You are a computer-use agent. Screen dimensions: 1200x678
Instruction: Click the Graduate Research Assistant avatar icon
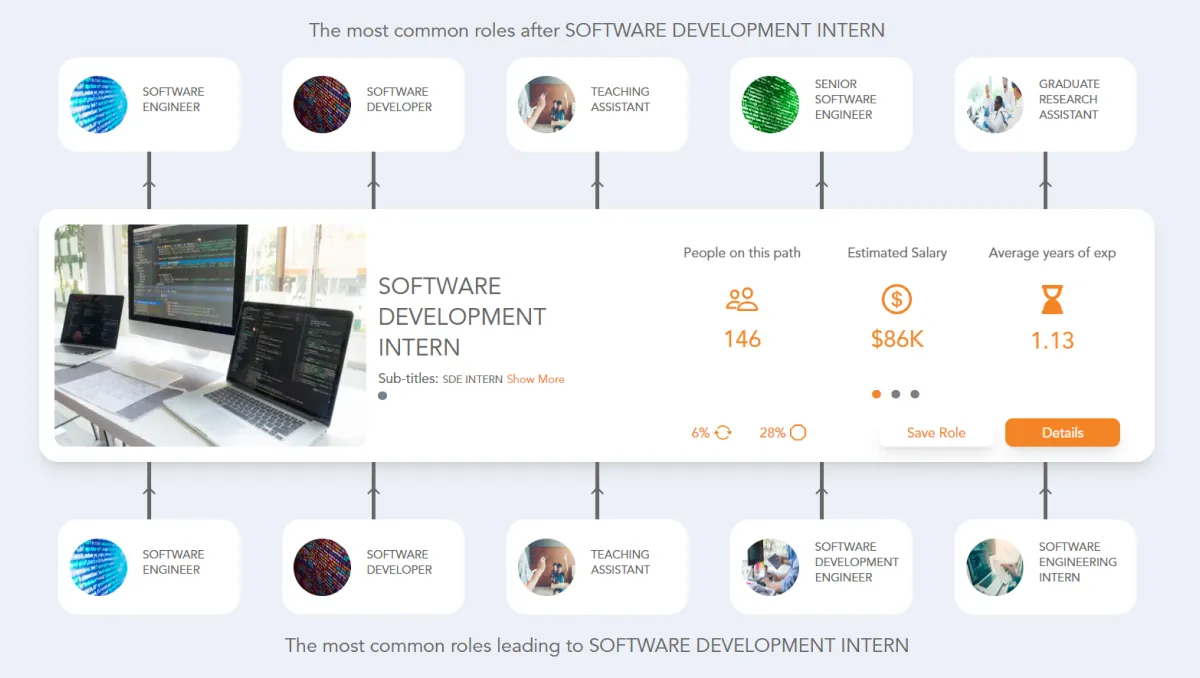(994, 104)
